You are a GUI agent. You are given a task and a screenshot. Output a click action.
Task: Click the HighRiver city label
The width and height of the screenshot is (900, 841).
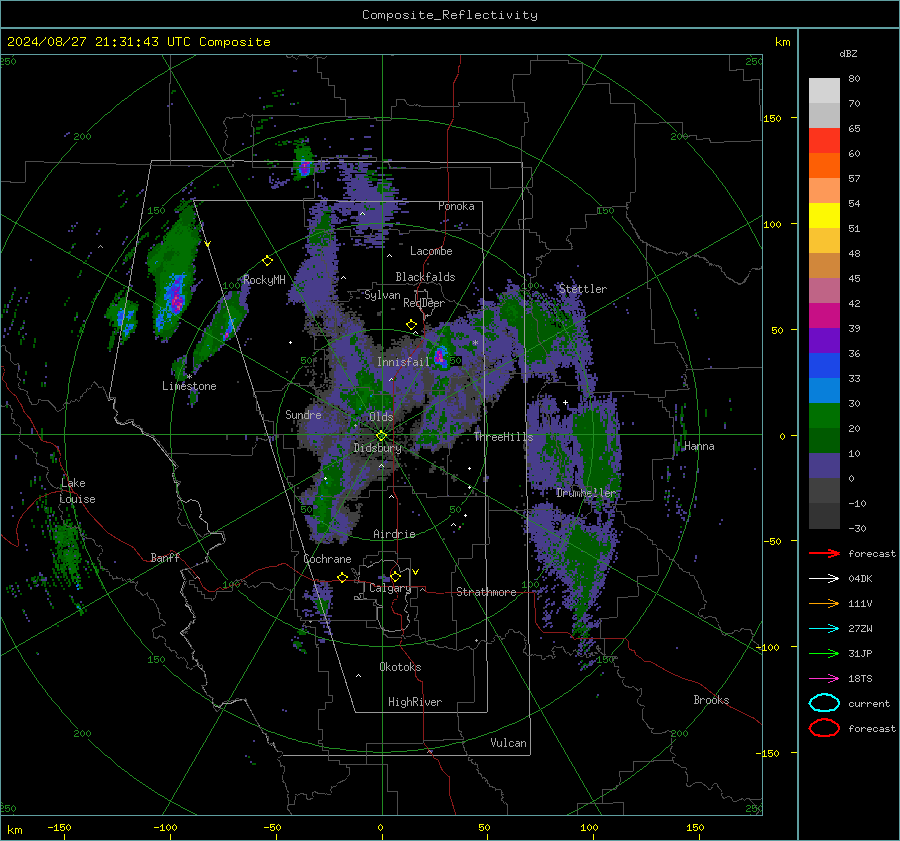[x=415, y=702]
